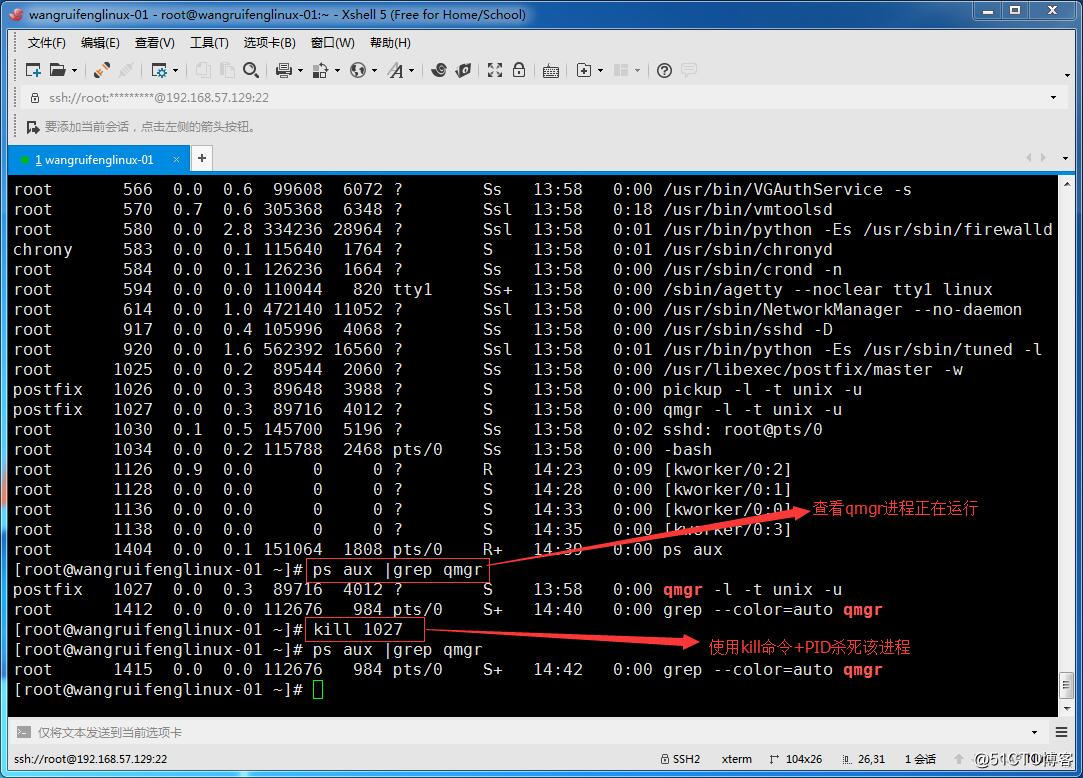
Task: Toggle full screen icon
Action: [x=495, y=70]
